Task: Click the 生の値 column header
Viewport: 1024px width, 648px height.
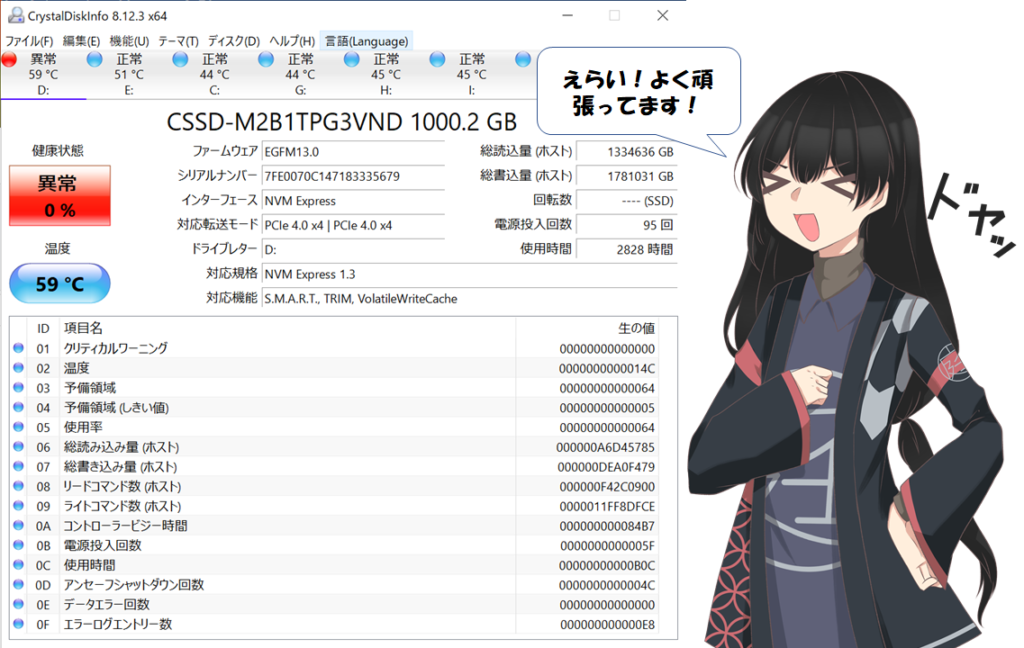Action: pyautogui.click(x=637, y=328)
